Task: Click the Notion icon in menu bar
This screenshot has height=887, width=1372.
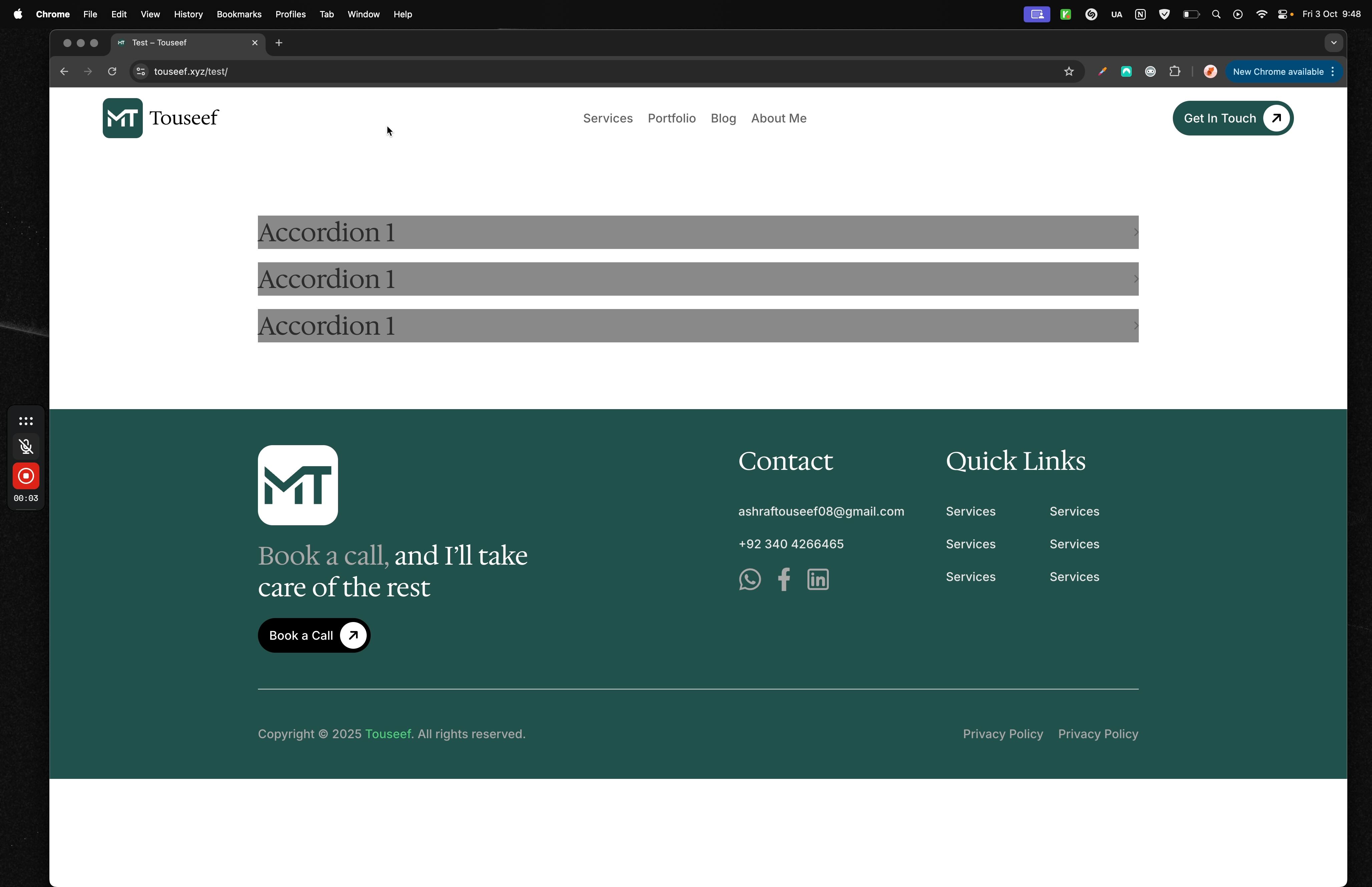Action: pos(1140,14)
